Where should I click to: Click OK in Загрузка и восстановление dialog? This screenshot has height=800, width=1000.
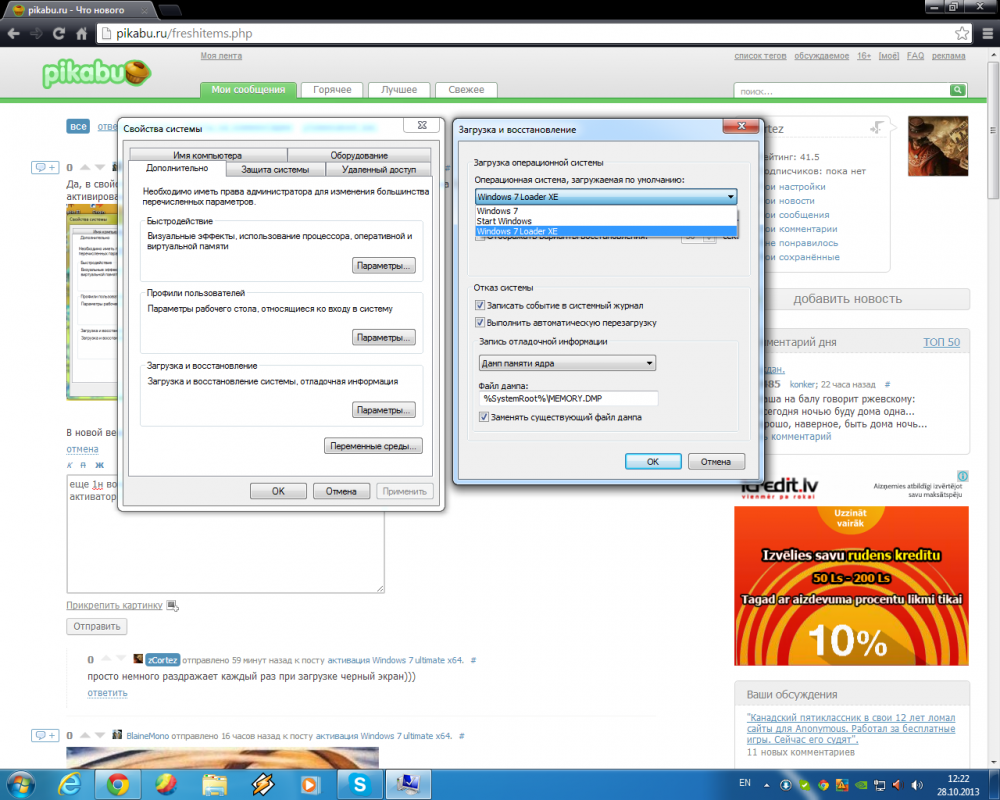pos(653,461)
